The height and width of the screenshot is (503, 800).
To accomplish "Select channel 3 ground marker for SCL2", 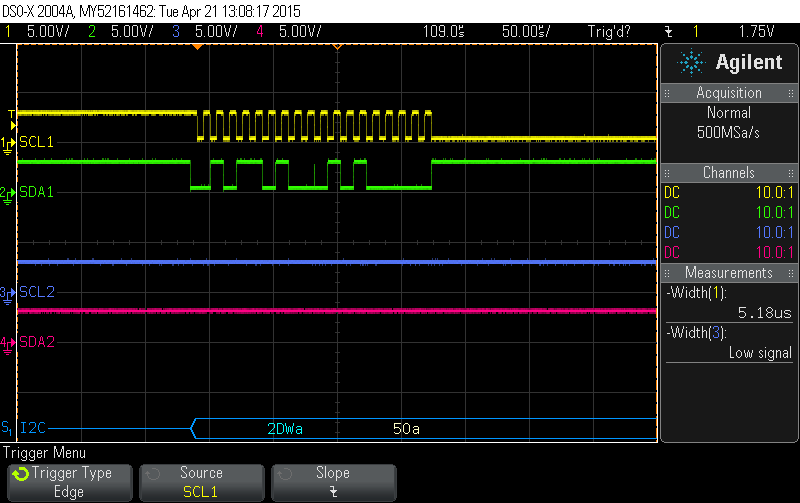I will tap(7, 294).
